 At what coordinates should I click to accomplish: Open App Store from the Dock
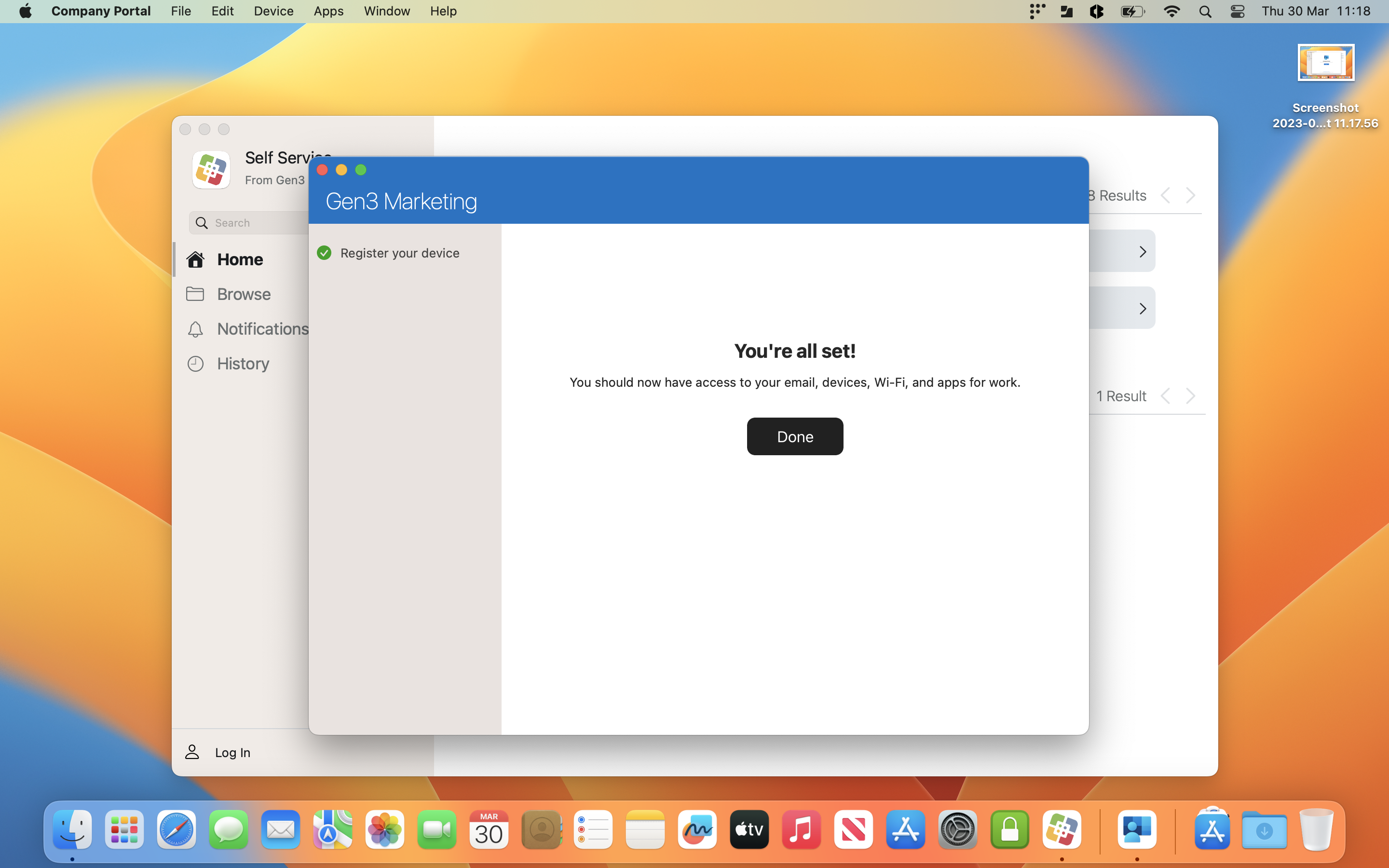906,829
